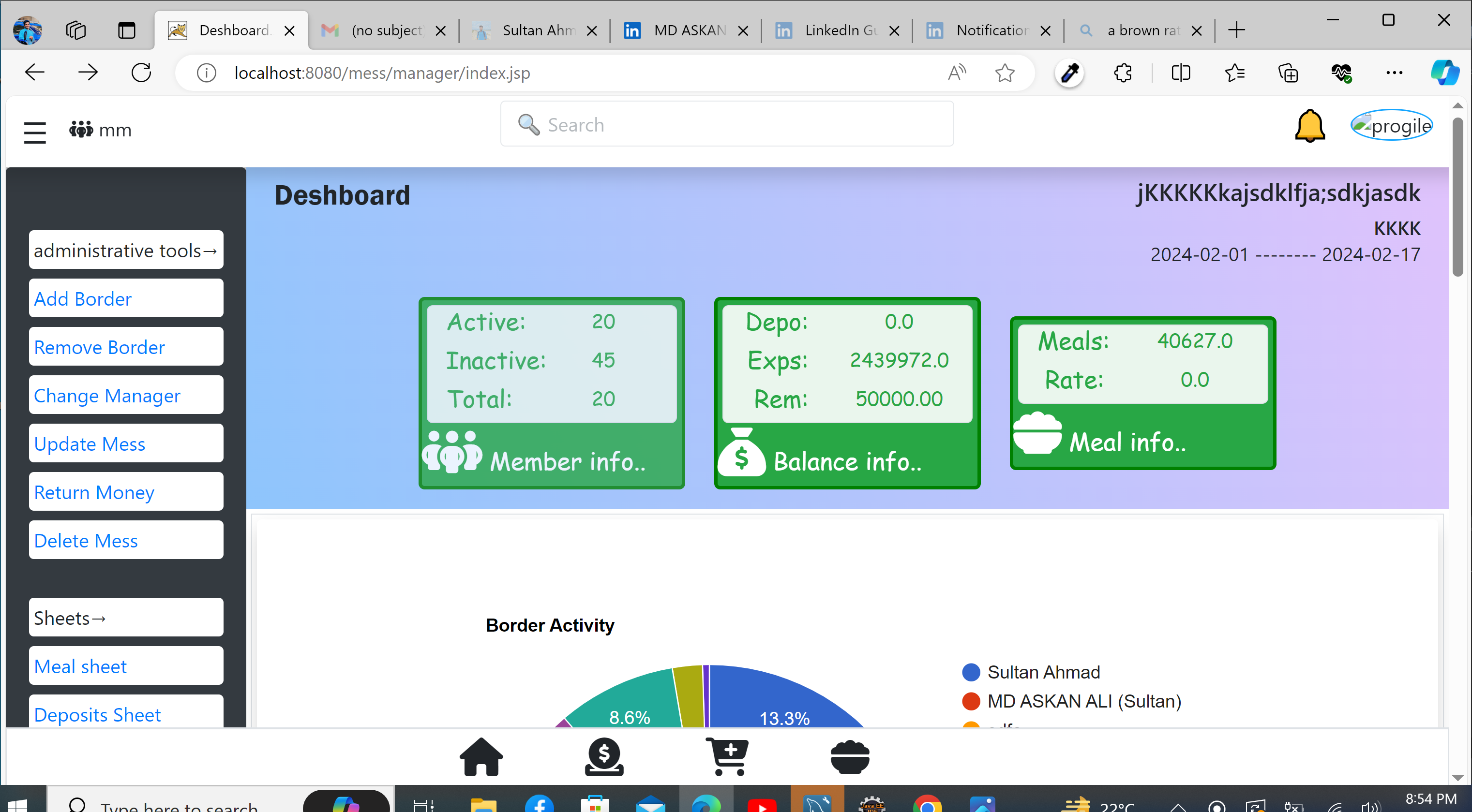Open YouTube from the taskbar
The width and height of the screenshot is (1472, 812).
(762, 805)
